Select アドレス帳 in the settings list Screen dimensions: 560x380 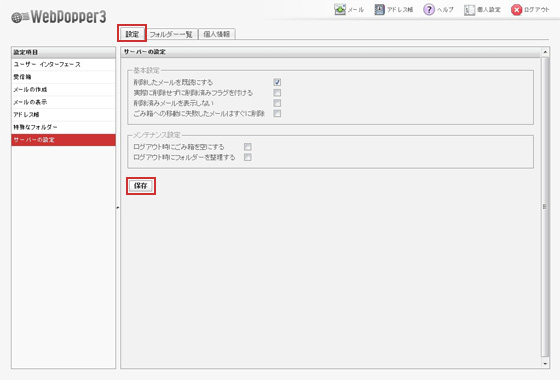click(x=64, y=115)
